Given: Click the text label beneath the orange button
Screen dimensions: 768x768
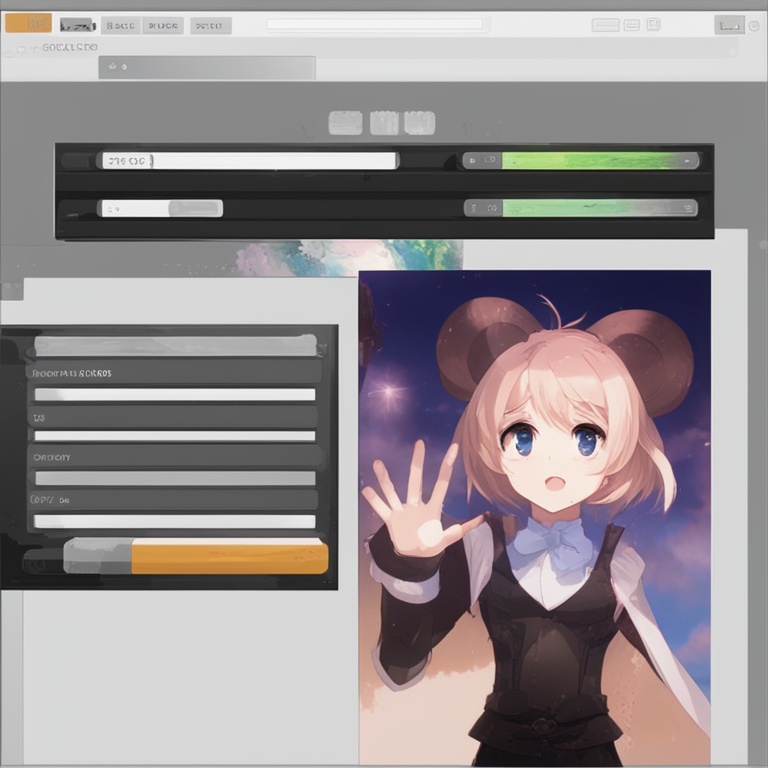Looking at the screenshot, I should [70, 48].
